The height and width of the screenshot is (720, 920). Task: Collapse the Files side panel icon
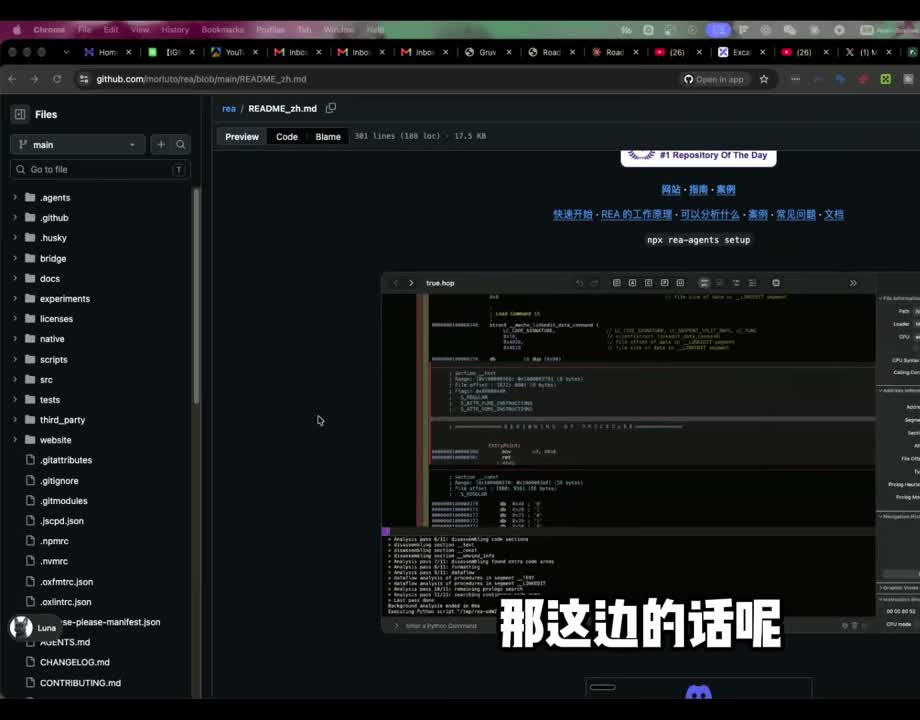pyautogui.click(x=20, y=114)
